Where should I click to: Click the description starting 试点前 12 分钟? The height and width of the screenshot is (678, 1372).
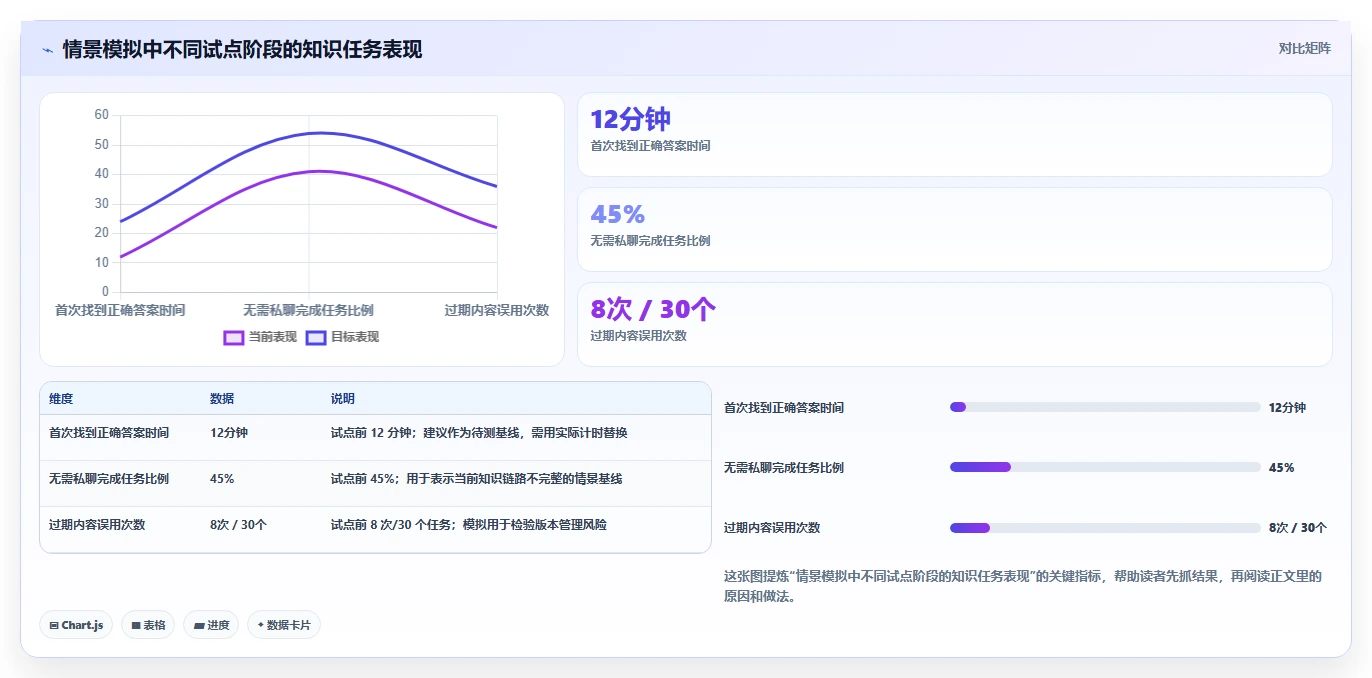(x=479, y=433)
